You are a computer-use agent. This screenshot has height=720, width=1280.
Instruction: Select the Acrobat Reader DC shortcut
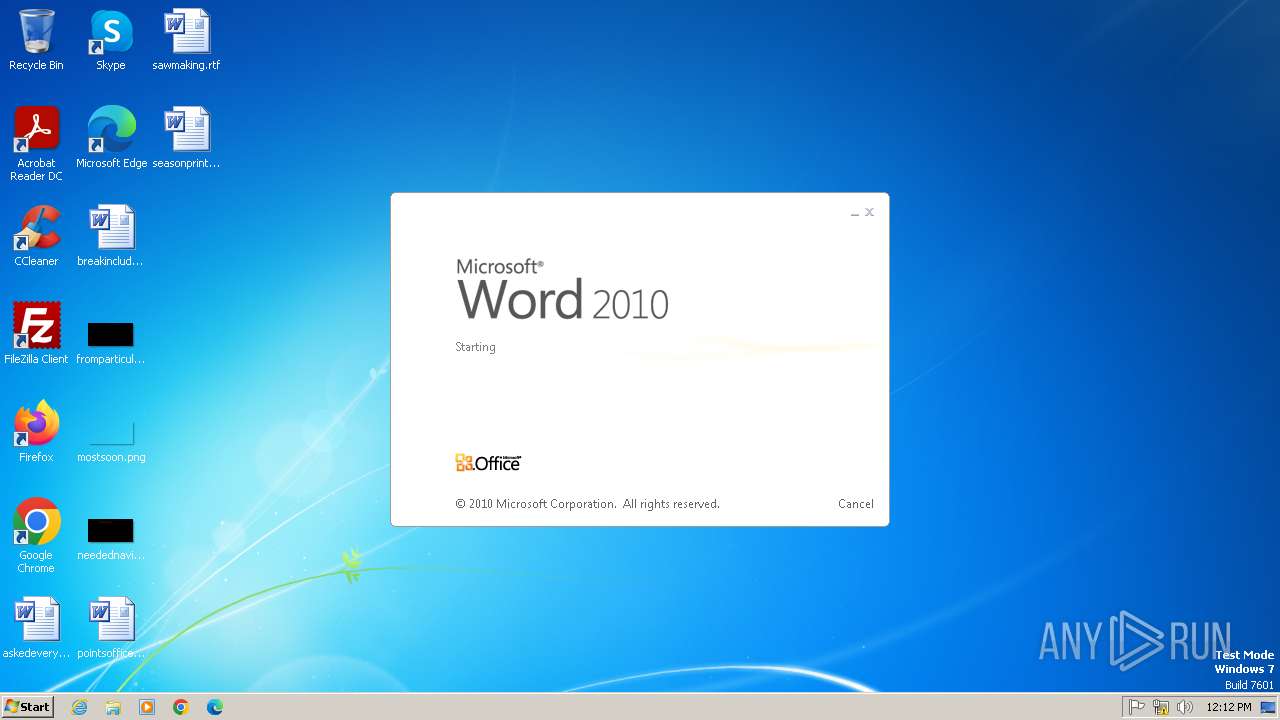click(36, 144)
